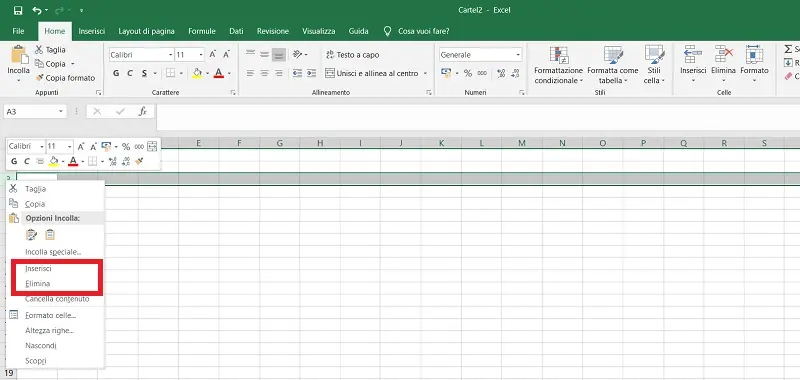Toggle ribbon align text right

(278, 73)
